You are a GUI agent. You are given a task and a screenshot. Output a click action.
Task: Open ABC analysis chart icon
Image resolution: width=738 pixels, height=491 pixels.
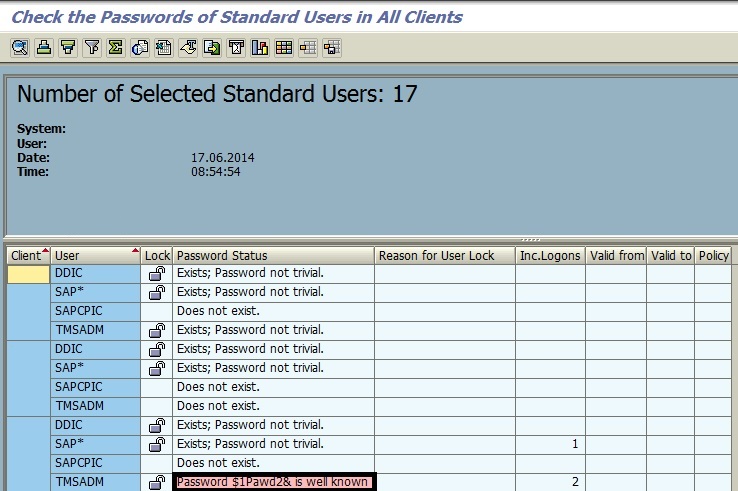260,48
